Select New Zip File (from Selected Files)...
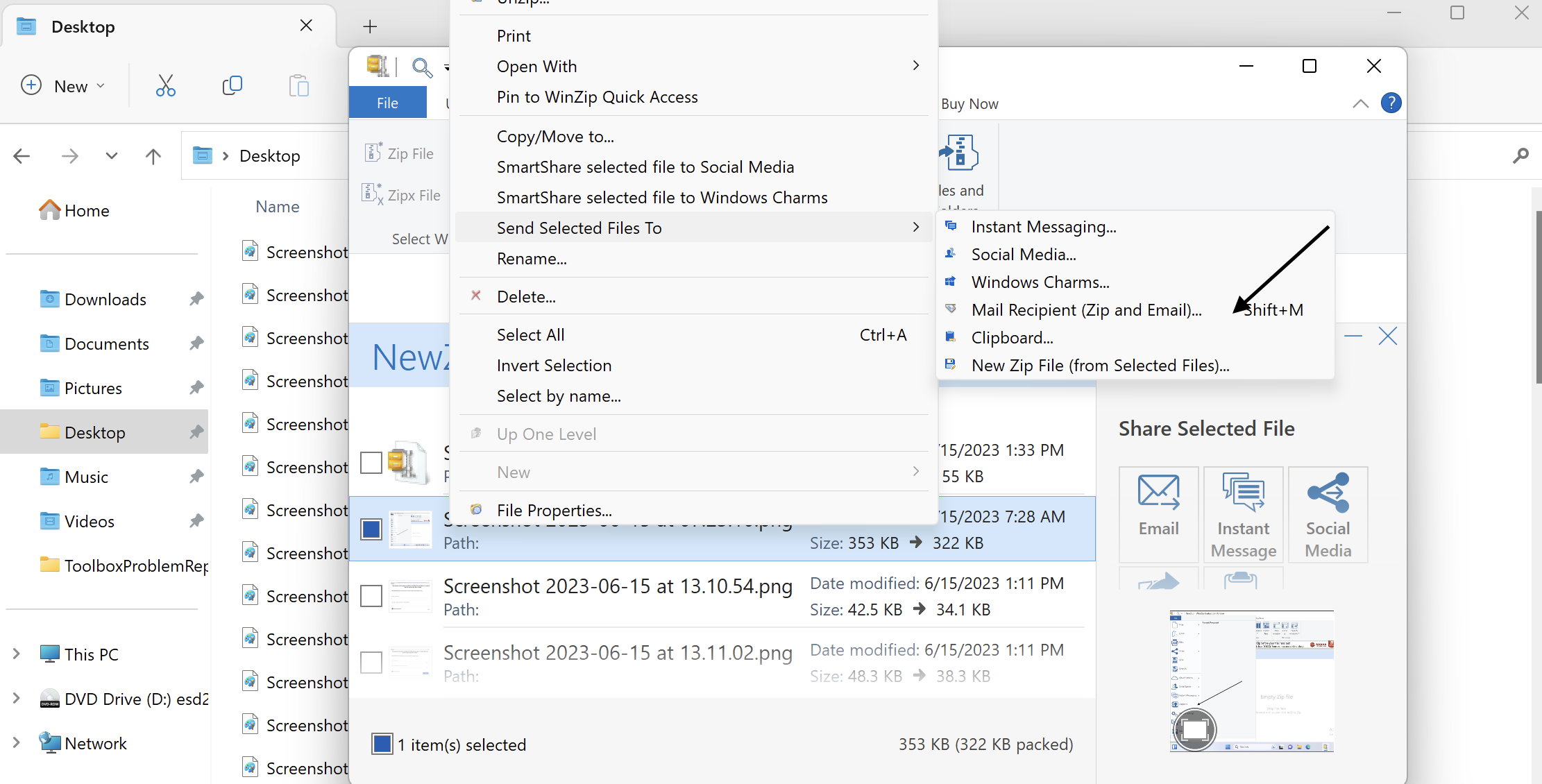Screen dimensions: 1542x784 click(x=1135, y=366)
